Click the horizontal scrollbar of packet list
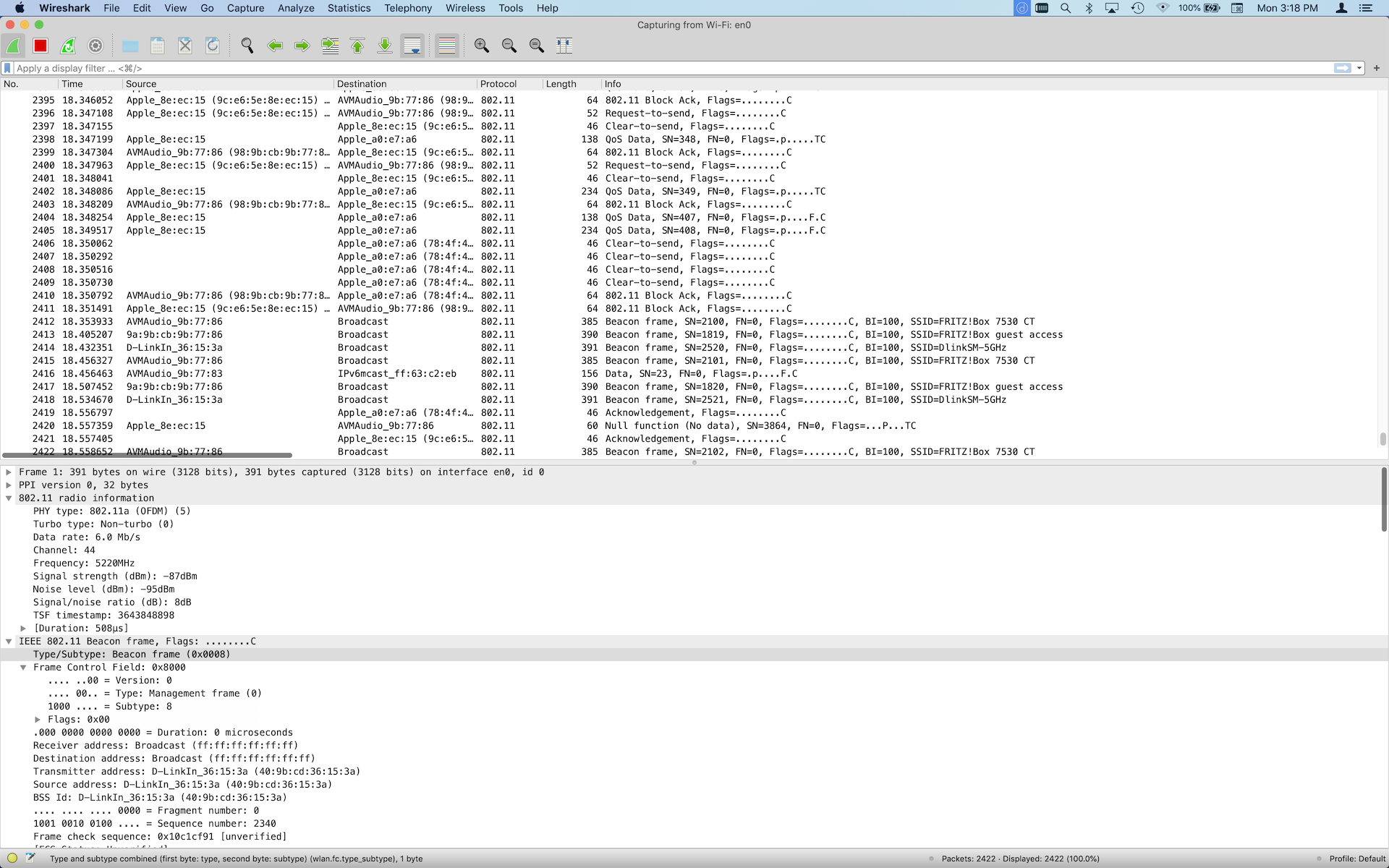1389x868 pixels. 148,455
